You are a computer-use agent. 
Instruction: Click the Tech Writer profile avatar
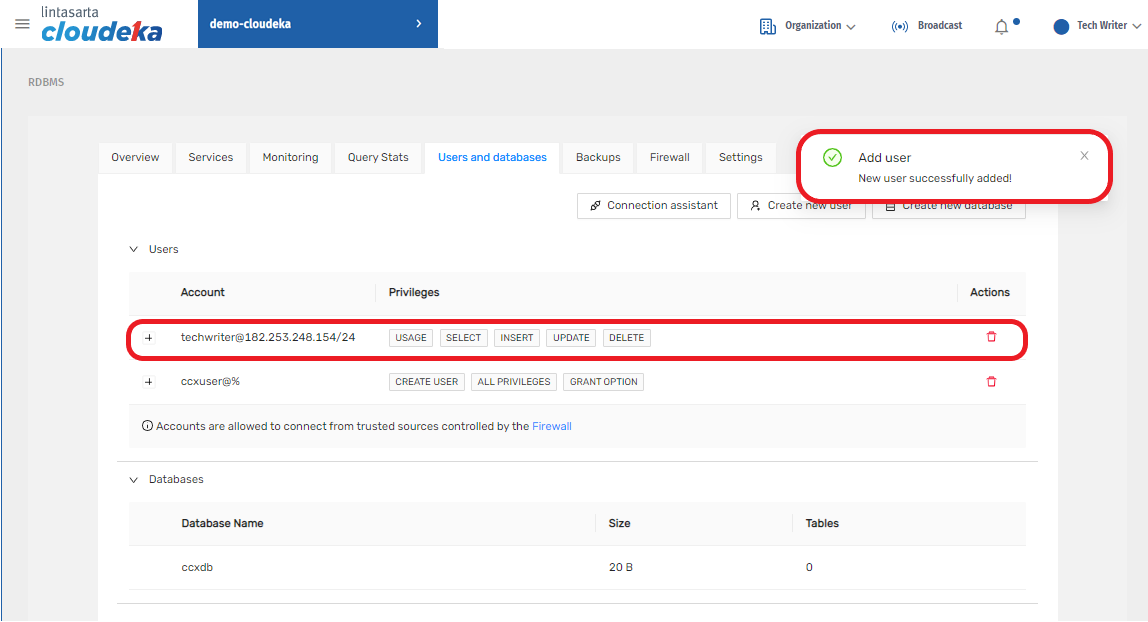pos(1061,26)
